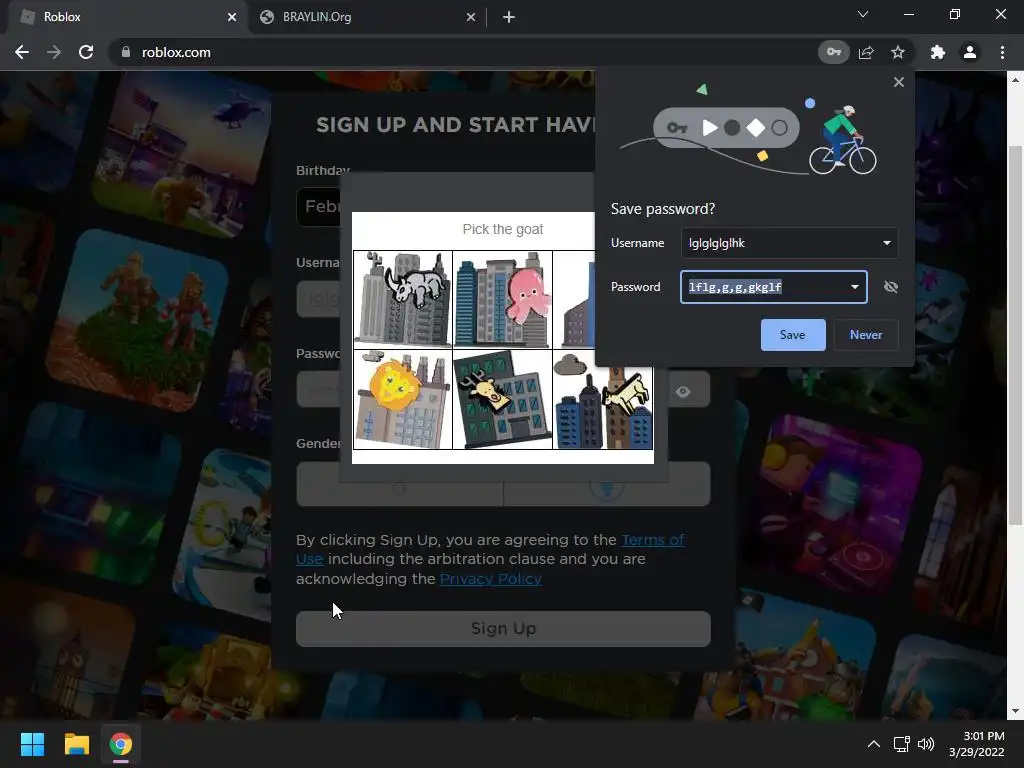Toggle password visibility in Save password popup
The image size is (1024, 768).
[891, 287]
